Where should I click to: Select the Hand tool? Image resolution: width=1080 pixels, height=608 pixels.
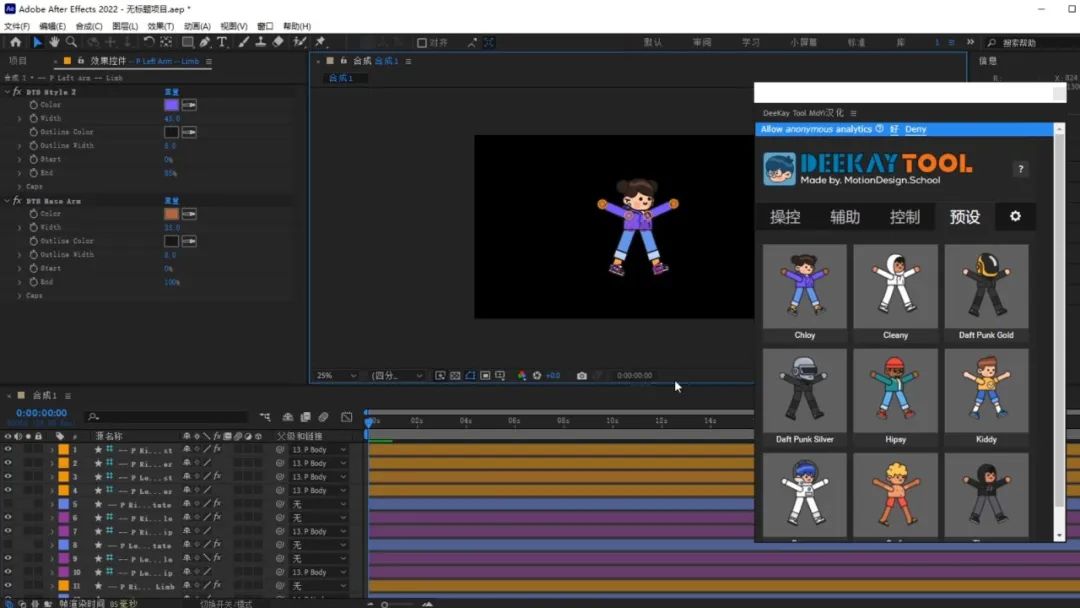(54, 42)
